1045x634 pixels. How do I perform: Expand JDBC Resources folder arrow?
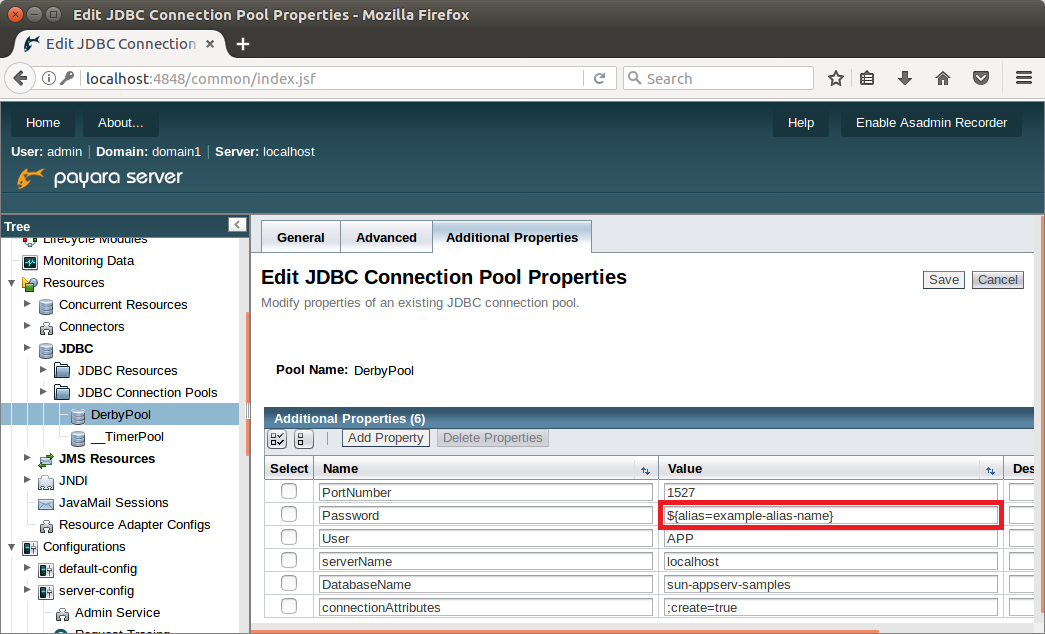click(x=43, y=369)
